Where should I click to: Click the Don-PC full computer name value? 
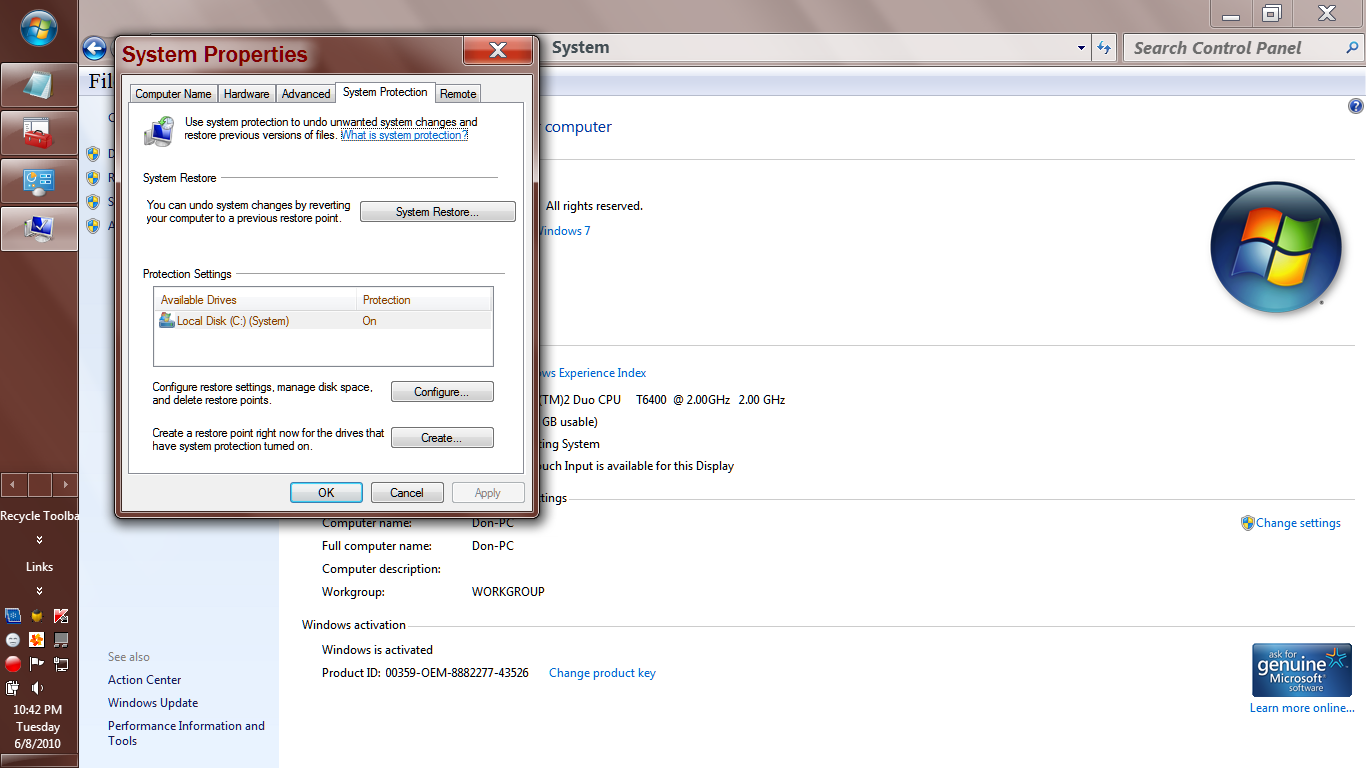[x=493, y=545]
